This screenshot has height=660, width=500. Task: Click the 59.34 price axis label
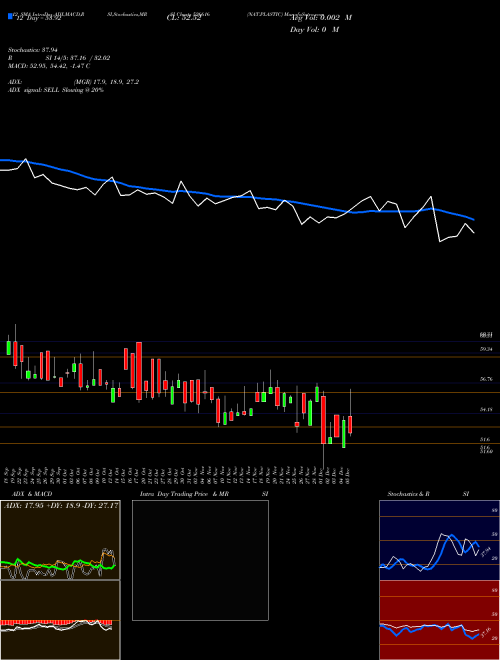pos(486,349)
